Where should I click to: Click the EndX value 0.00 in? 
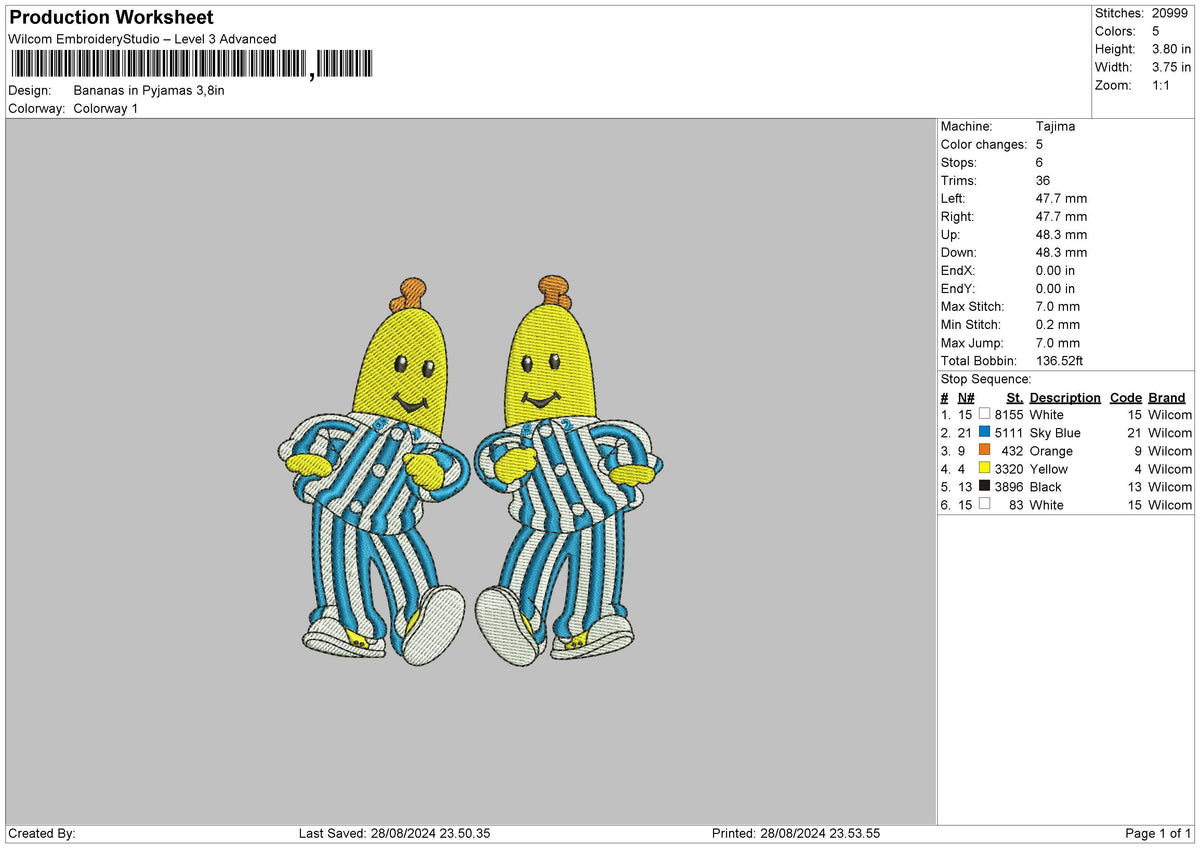(x=1056, y=270)
